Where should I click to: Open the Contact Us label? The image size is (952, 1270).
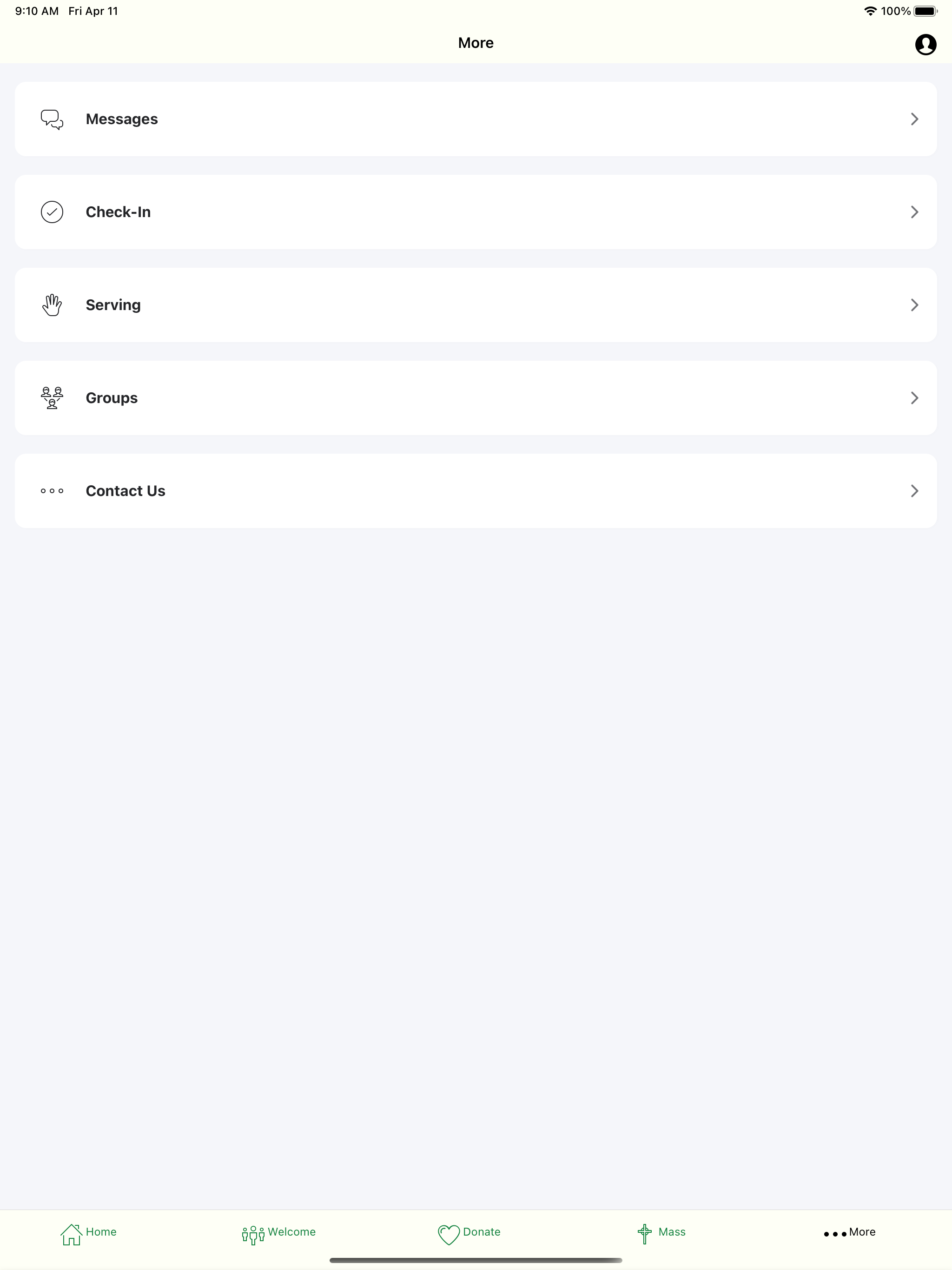point(125,491)
